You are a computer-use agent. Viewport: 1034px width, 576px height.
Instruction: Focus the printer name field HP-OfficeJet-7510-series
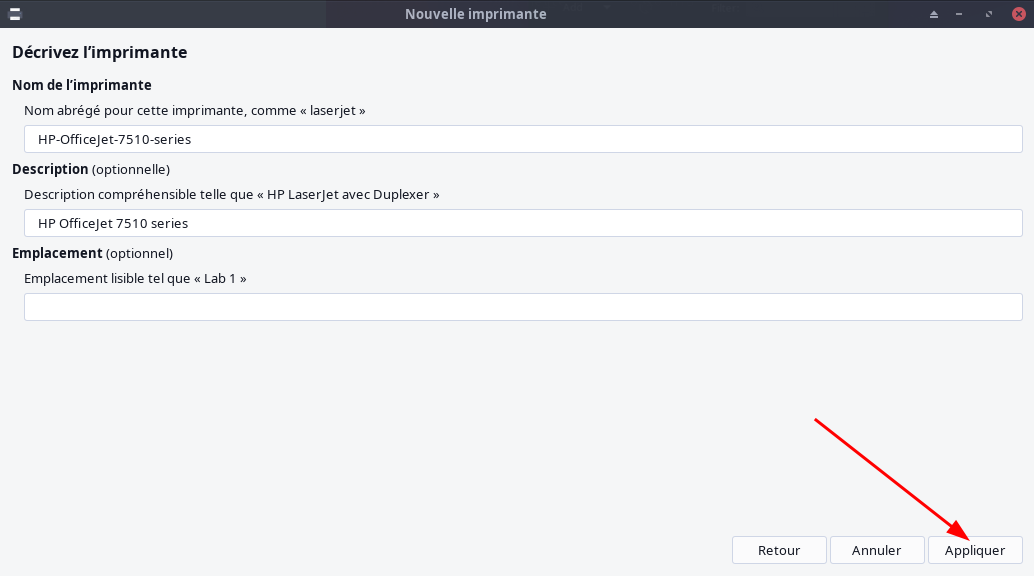tap(523, 139)
